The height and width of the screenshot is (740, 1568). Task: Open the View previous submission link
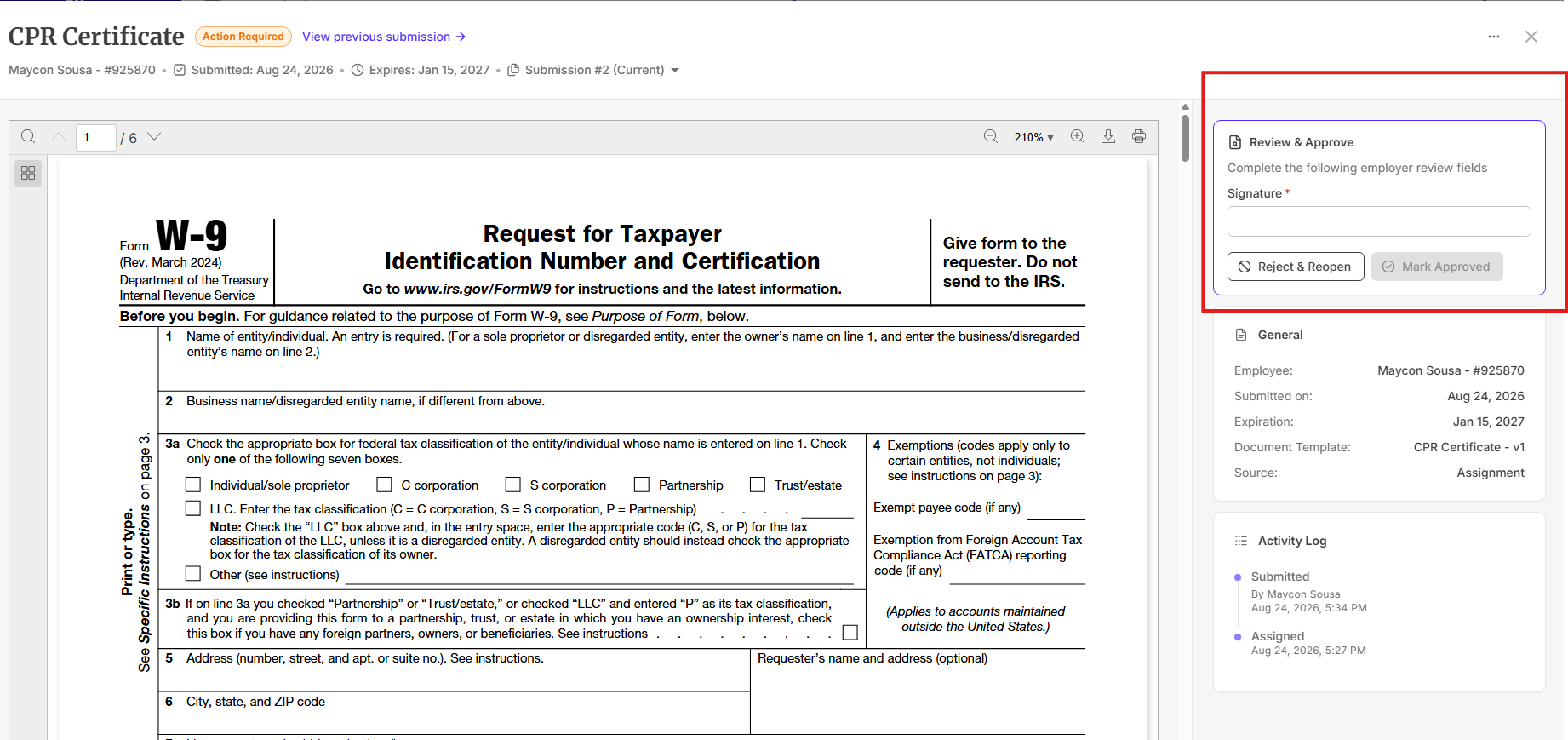pyautogui.click(x=384, y=37)
